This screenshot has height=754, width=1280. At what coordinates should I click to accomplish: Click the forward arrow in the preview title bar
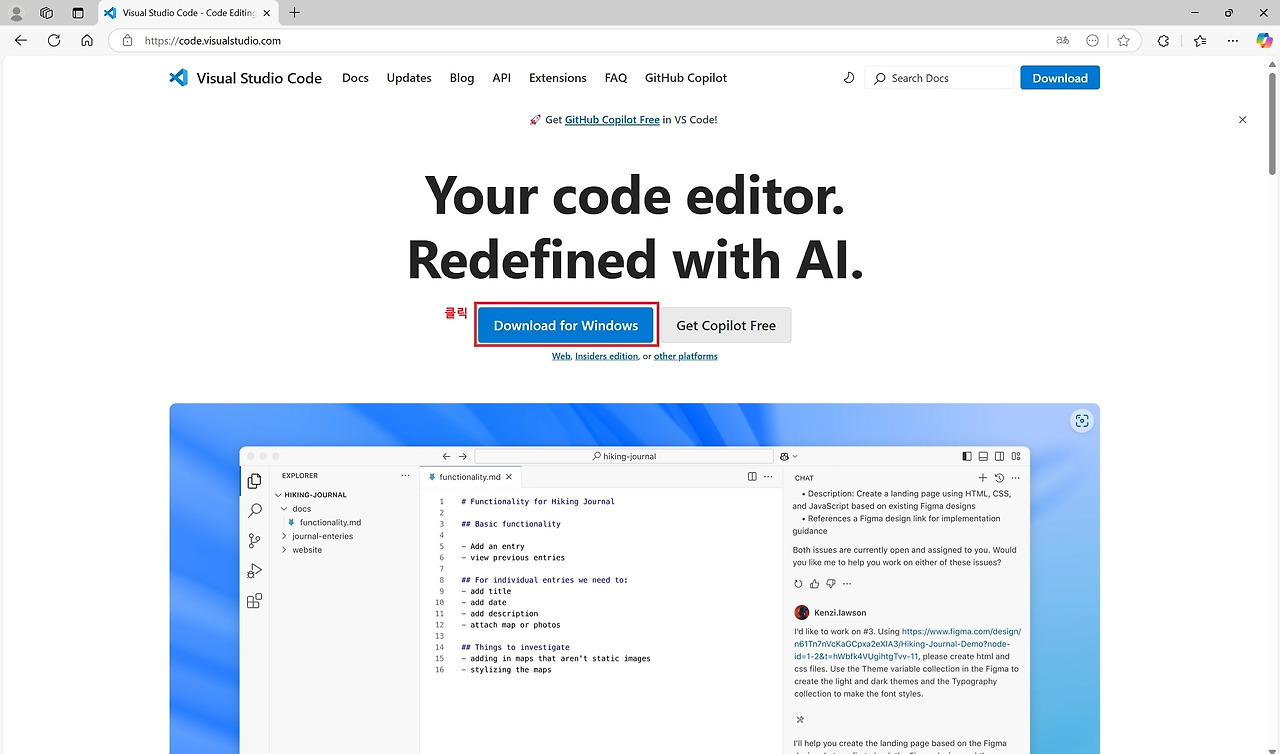click(463, 456)
